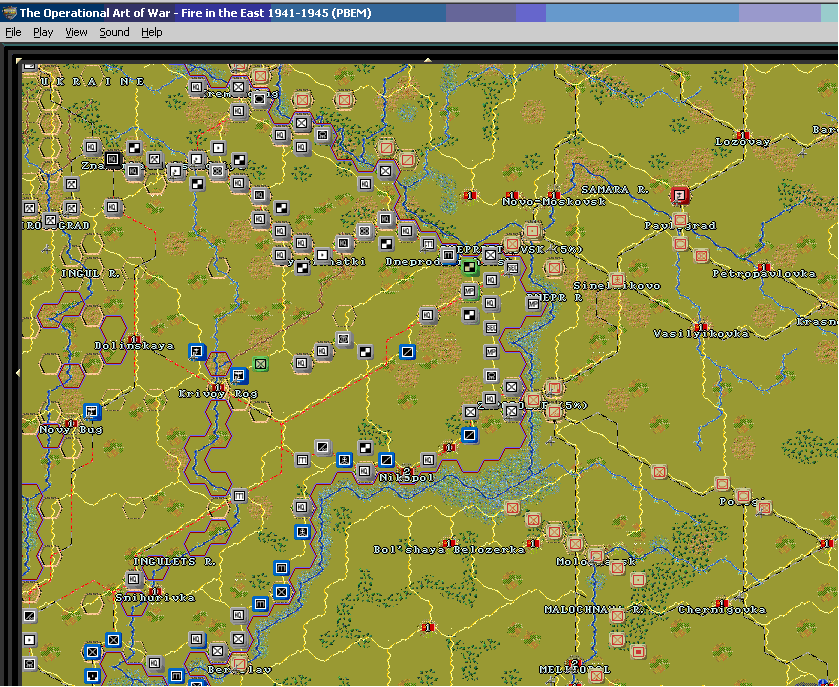Image resolution: width=839 pixels, height=687 pixels.
Task: Click the Lozovaya city label
Action: [x=743, y=142]
